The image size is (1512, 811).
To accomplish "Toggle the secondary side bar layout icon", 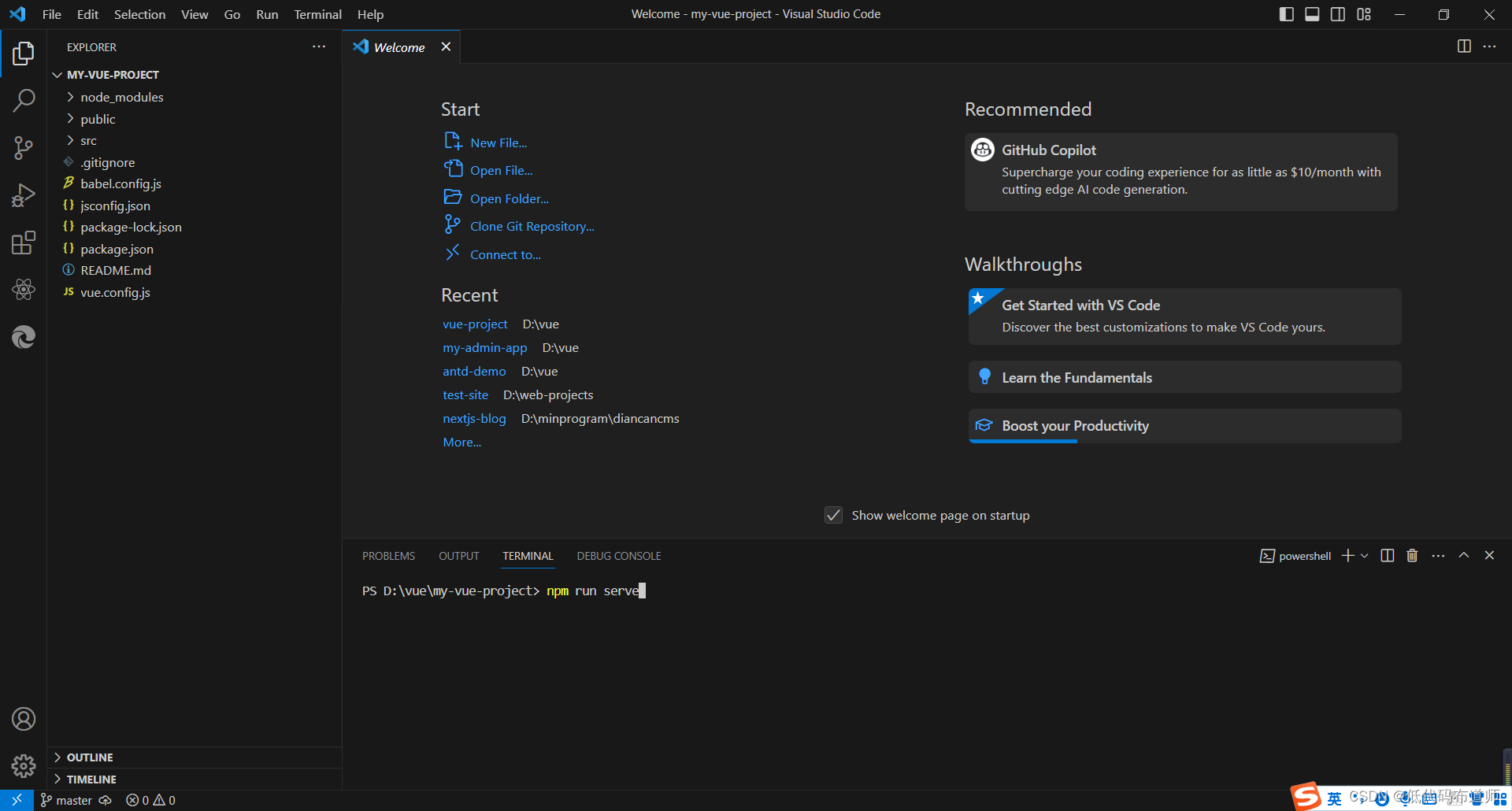I will point(1338,14).
